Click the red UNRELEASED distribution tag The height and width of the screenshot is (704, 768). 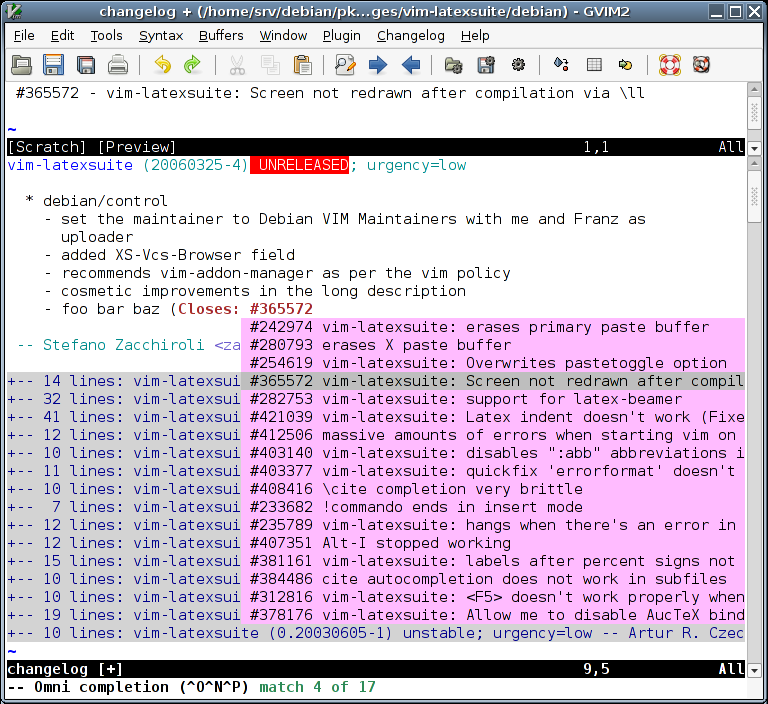(299, 165)
